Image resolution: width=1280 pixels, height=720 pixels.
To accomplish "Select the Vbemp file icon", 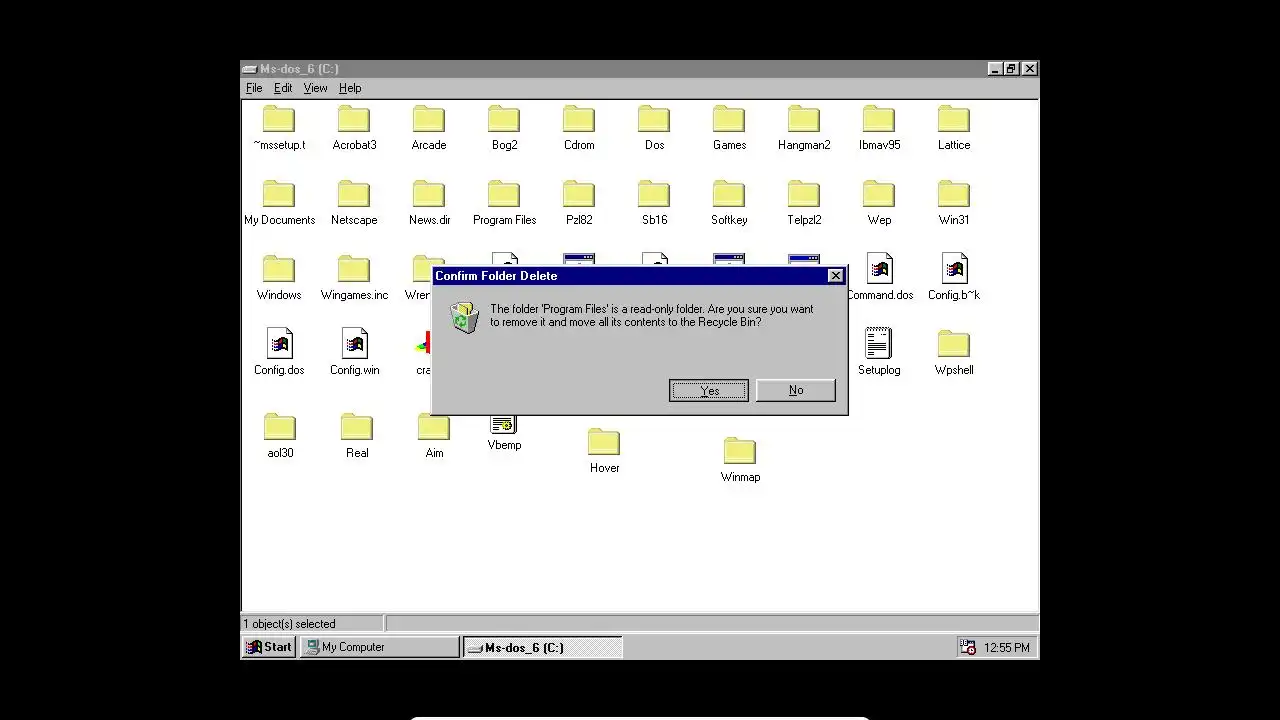I will 504,425.
